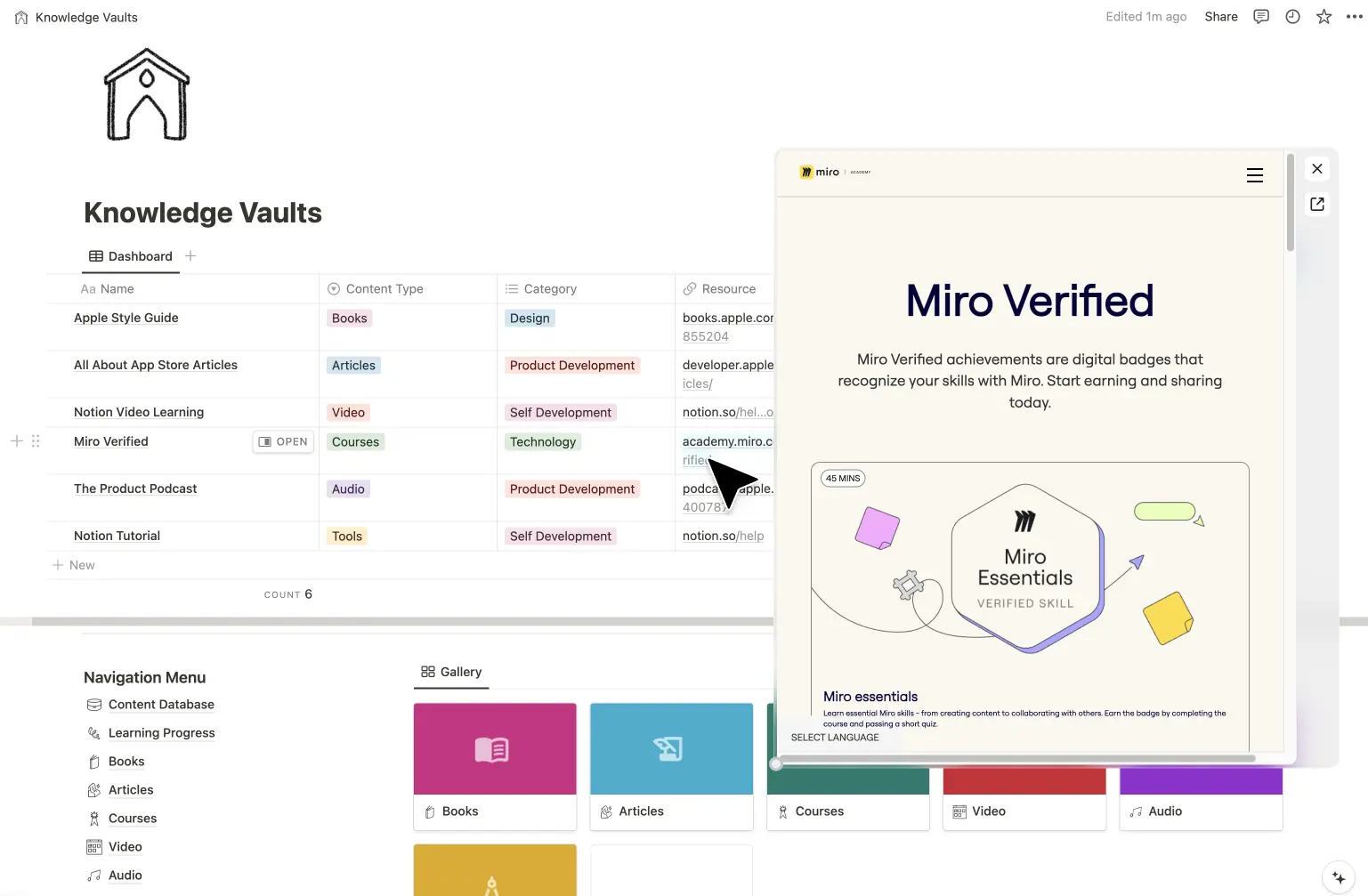The height and width of the screenshot is (896, 1368).
Task: Add new view with plus icon
Action: 190,256
